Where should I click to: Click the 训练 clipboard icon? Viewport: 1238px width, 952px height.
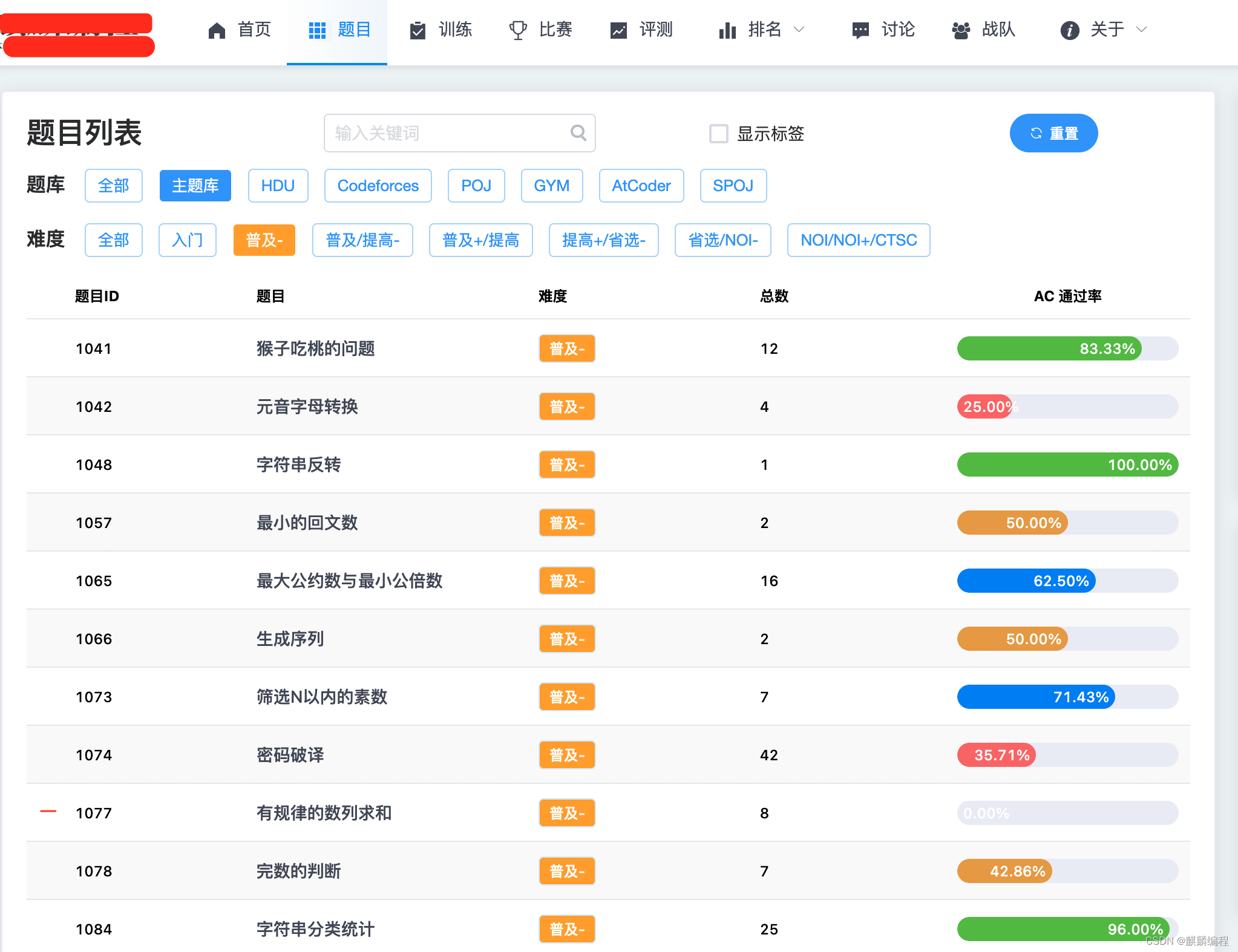(419, 30)
